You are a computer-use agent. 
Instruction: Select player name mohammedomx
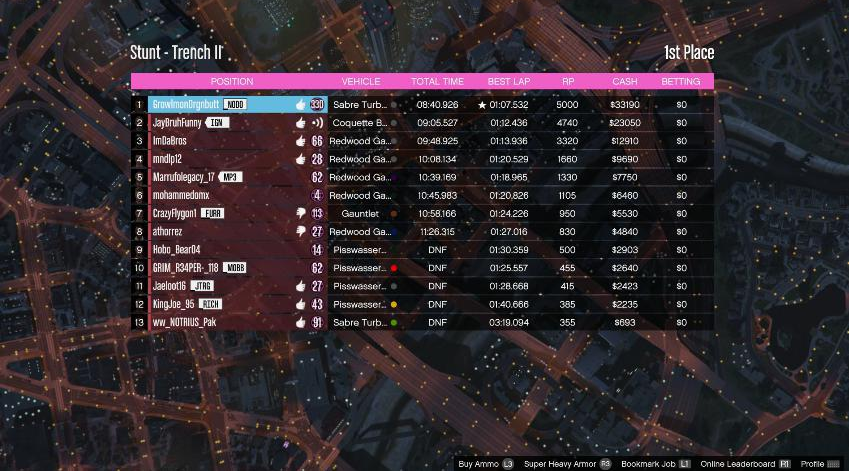coord(181,195)
